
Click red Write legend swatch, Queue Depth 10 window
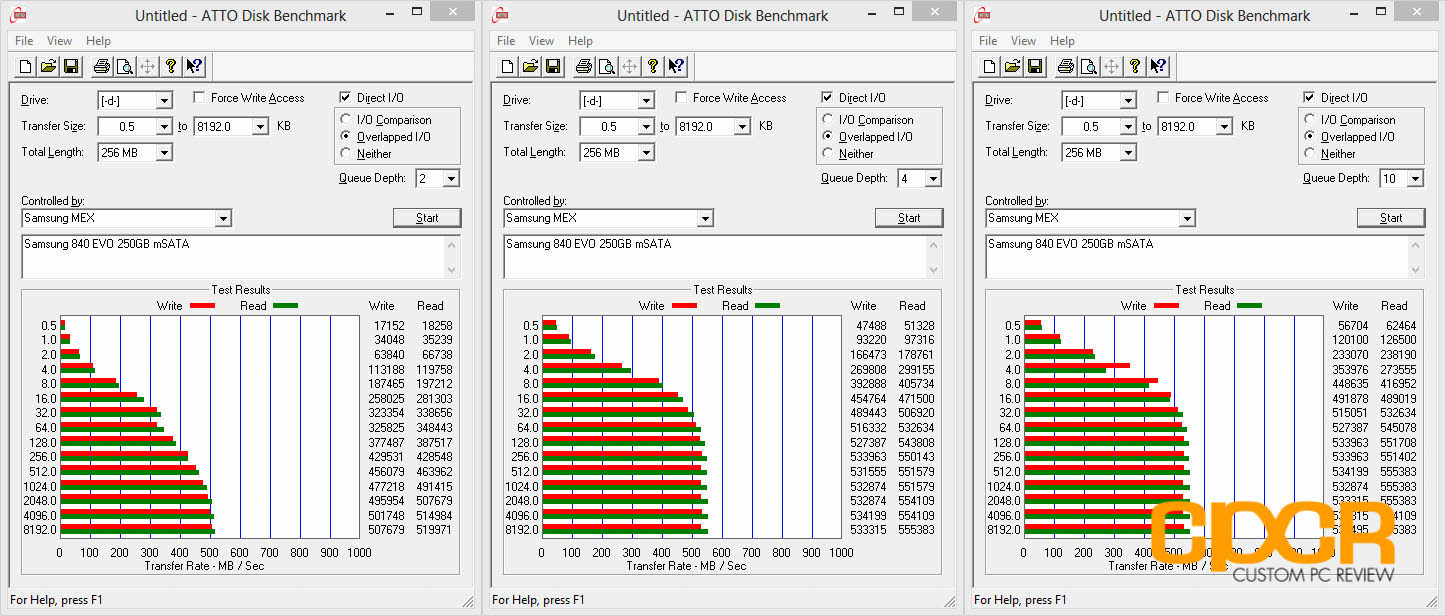coord(1165,306)
